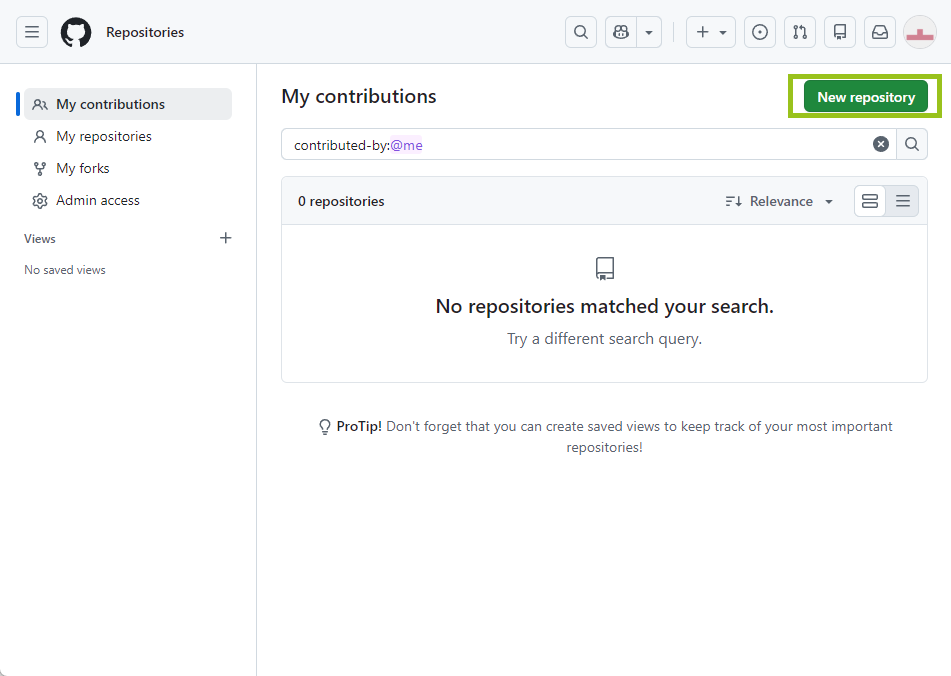
Task: Click the Repositories title in the header
Action: [x=145, y=32]
